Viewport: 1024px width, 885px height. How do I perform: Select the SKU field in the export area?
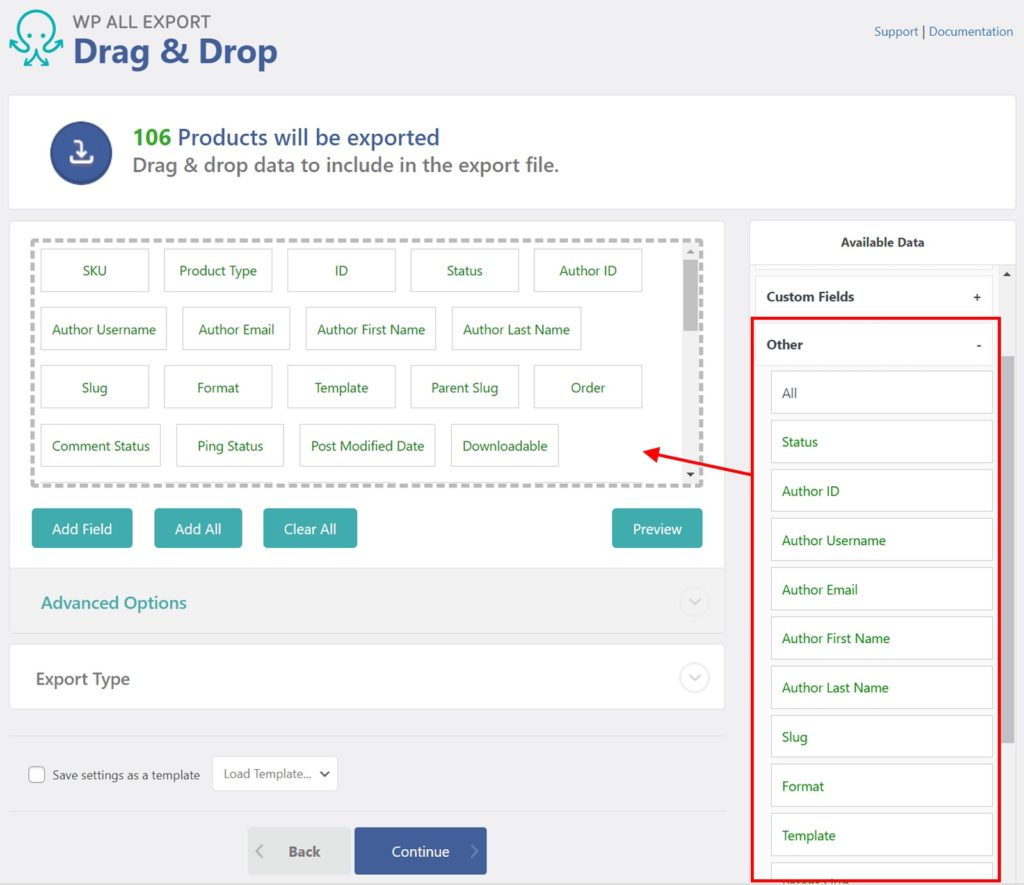[95, 270]
